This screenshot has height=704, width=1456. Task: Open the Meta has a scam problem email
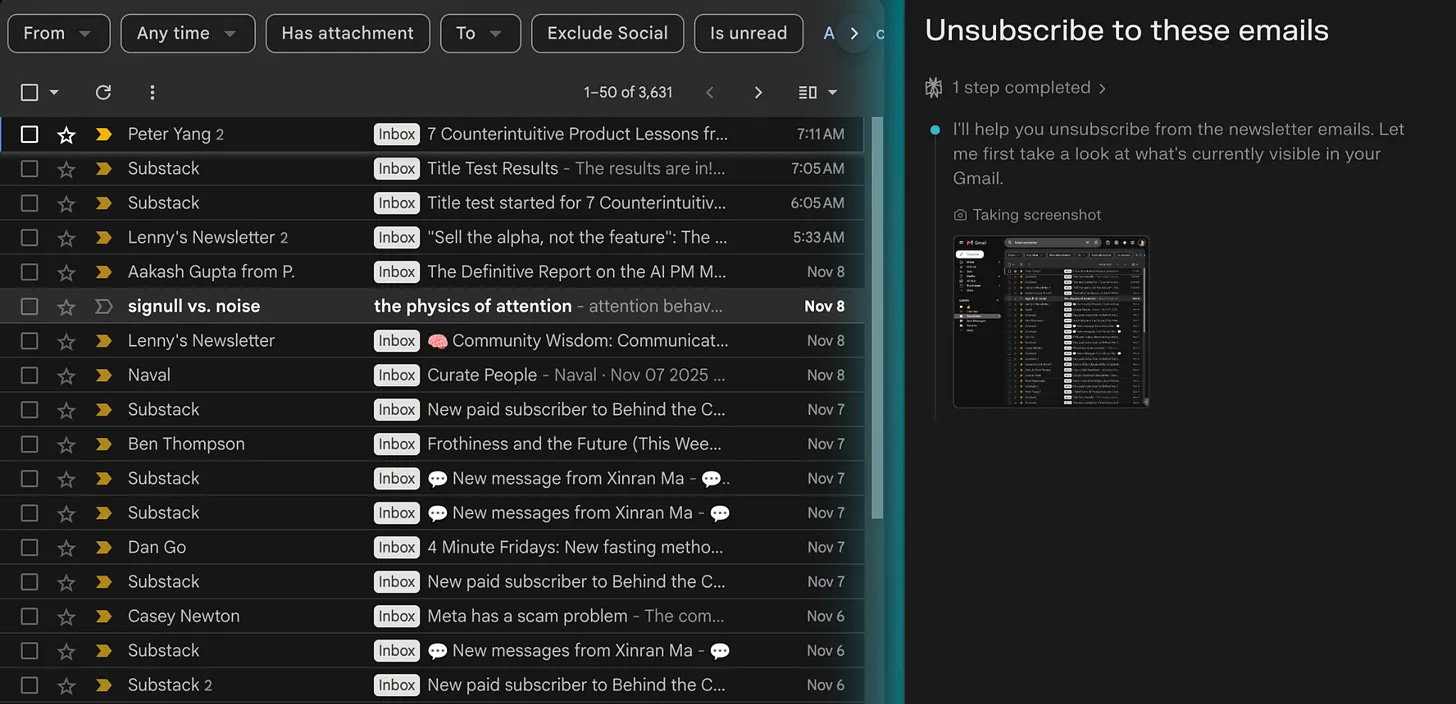pyautogui.click(x=432, y=616)
